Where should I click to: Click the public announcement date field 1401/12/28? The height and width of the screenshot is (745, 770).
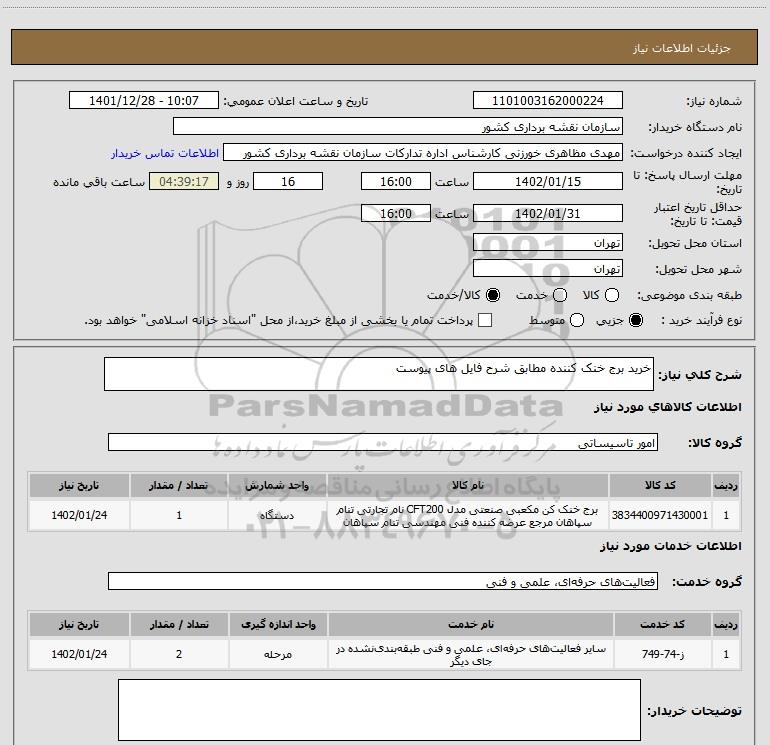(144, 100)
